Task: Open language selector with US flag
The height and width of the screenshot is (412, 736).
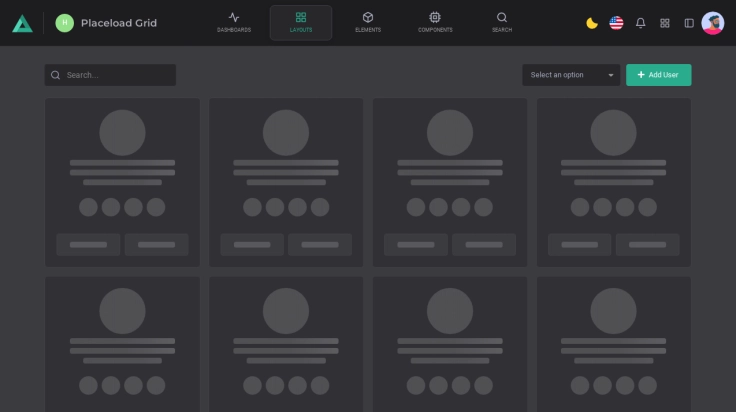Action: coord(616,23)
